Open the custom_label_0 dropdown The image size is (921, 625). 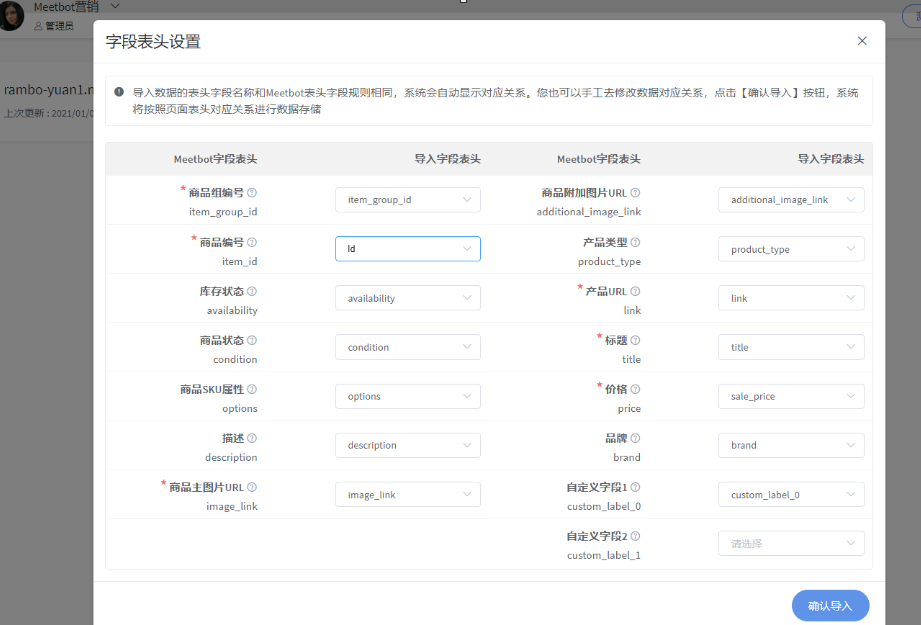(791, 494)
